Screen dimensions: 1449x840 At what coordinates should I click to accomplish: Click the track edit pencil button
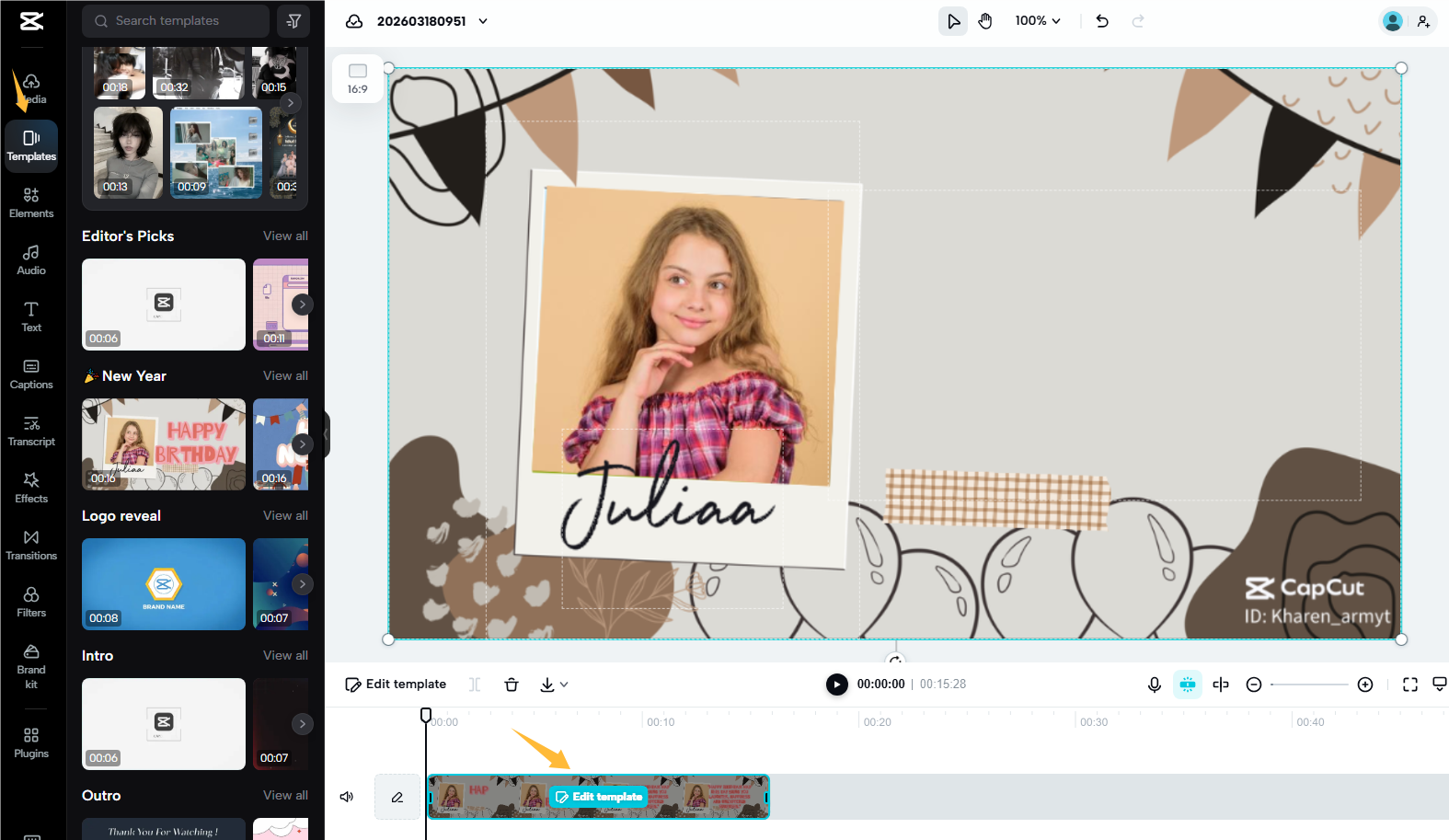pos(397,797)
